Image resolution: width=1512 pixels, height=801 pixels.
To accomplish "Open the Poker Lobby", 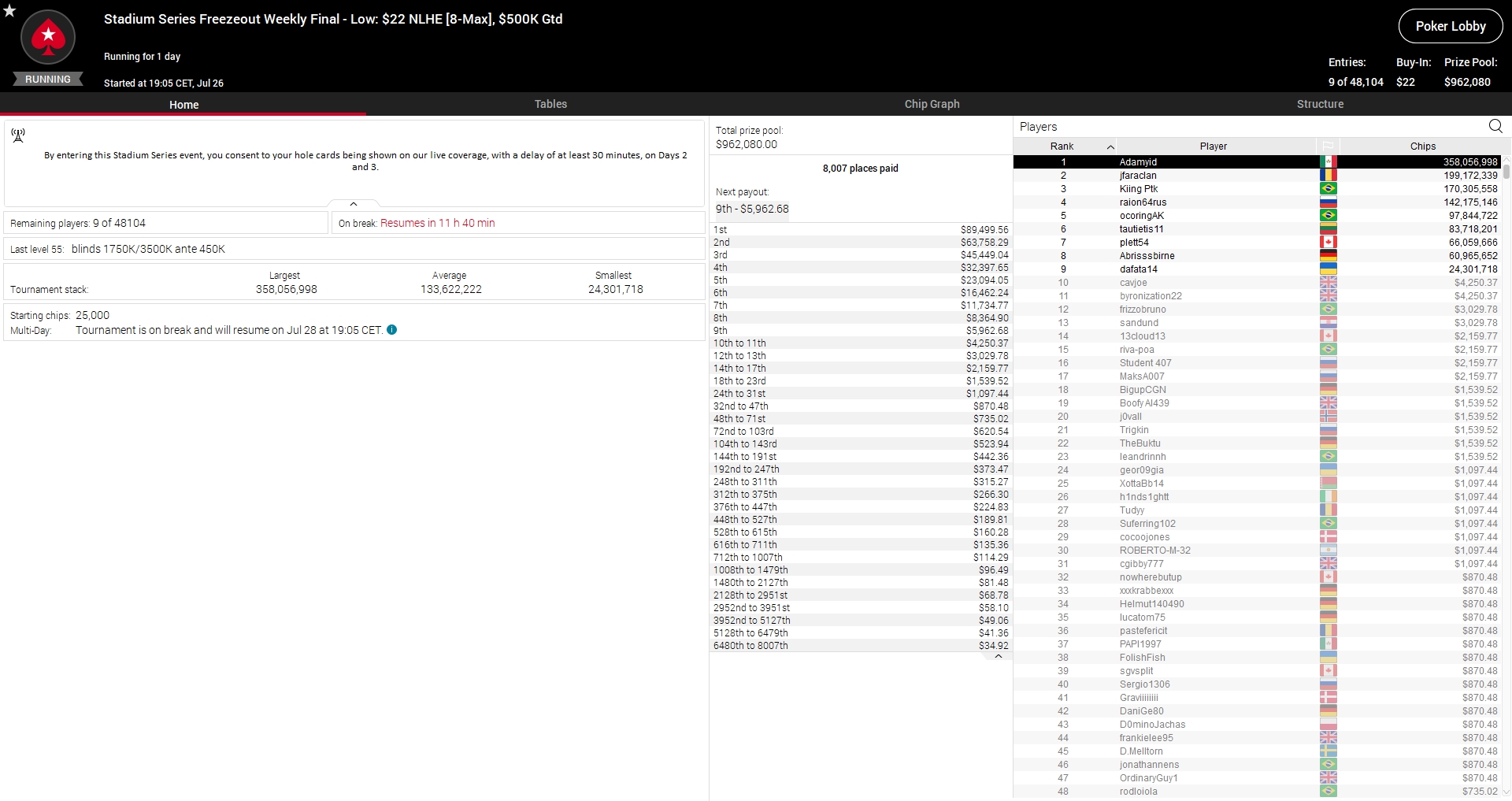I will (1451, 26).
